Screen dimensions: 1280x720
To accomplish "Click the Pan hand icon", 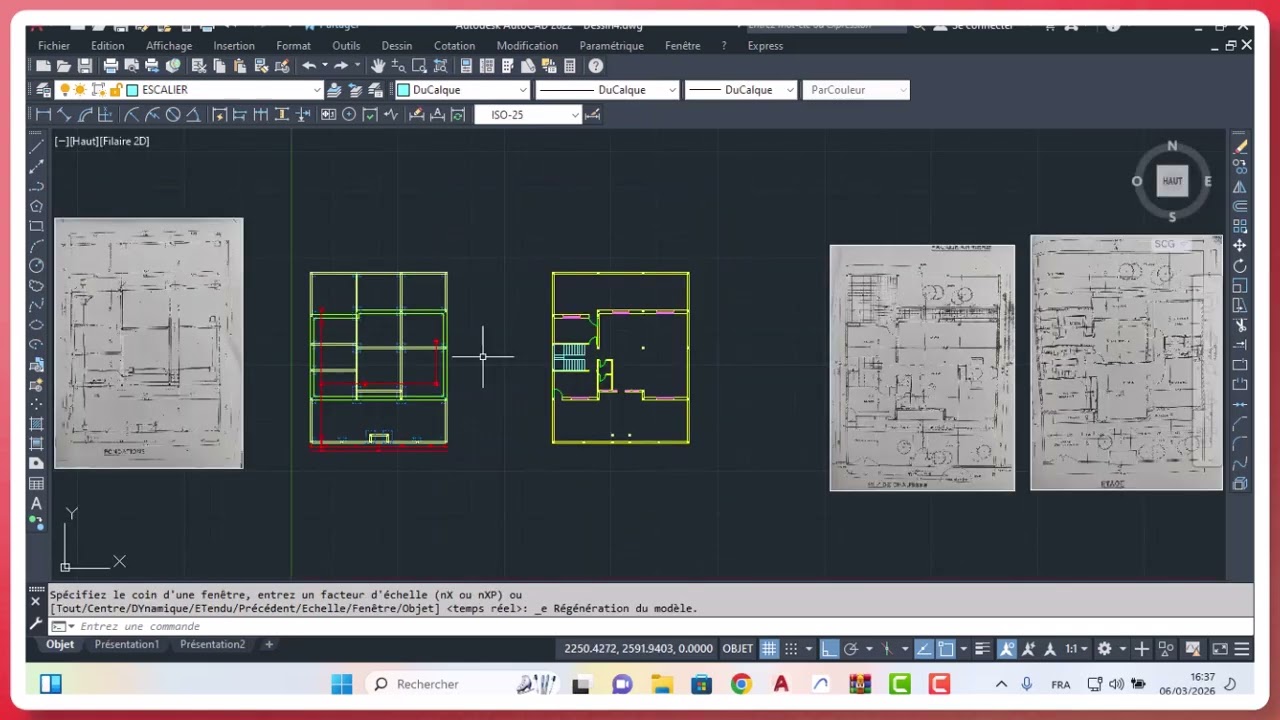I will pyautogui.click(x=378, y=66).
